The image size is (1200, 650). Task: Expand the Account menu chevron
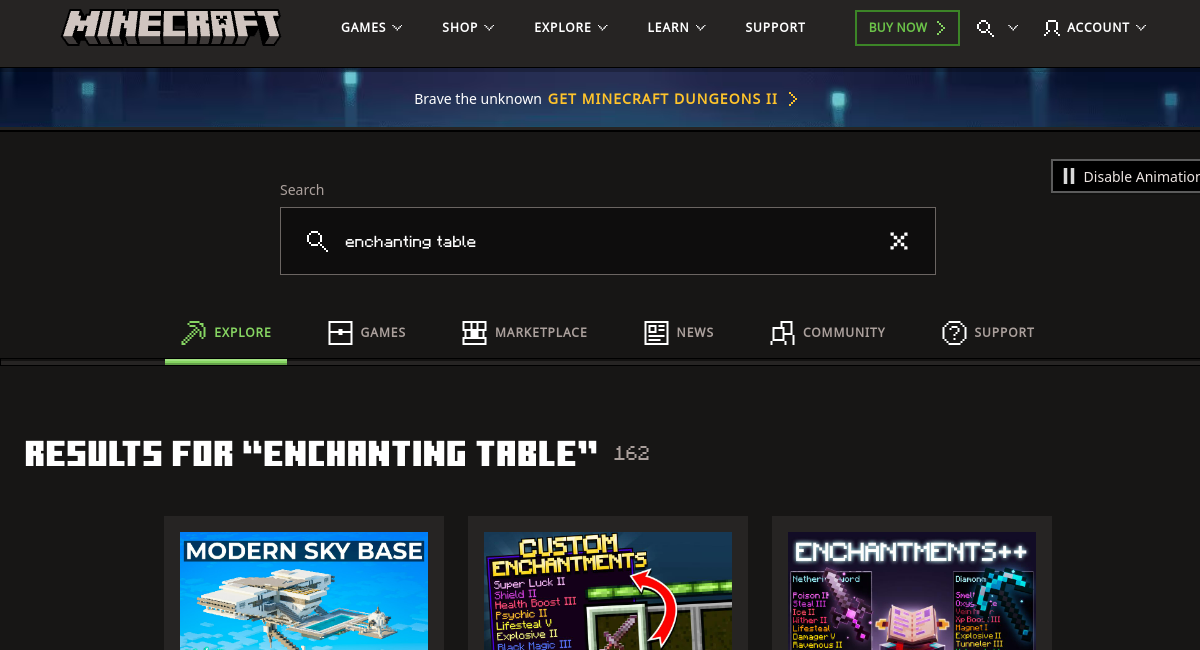tap(1141, 28)
